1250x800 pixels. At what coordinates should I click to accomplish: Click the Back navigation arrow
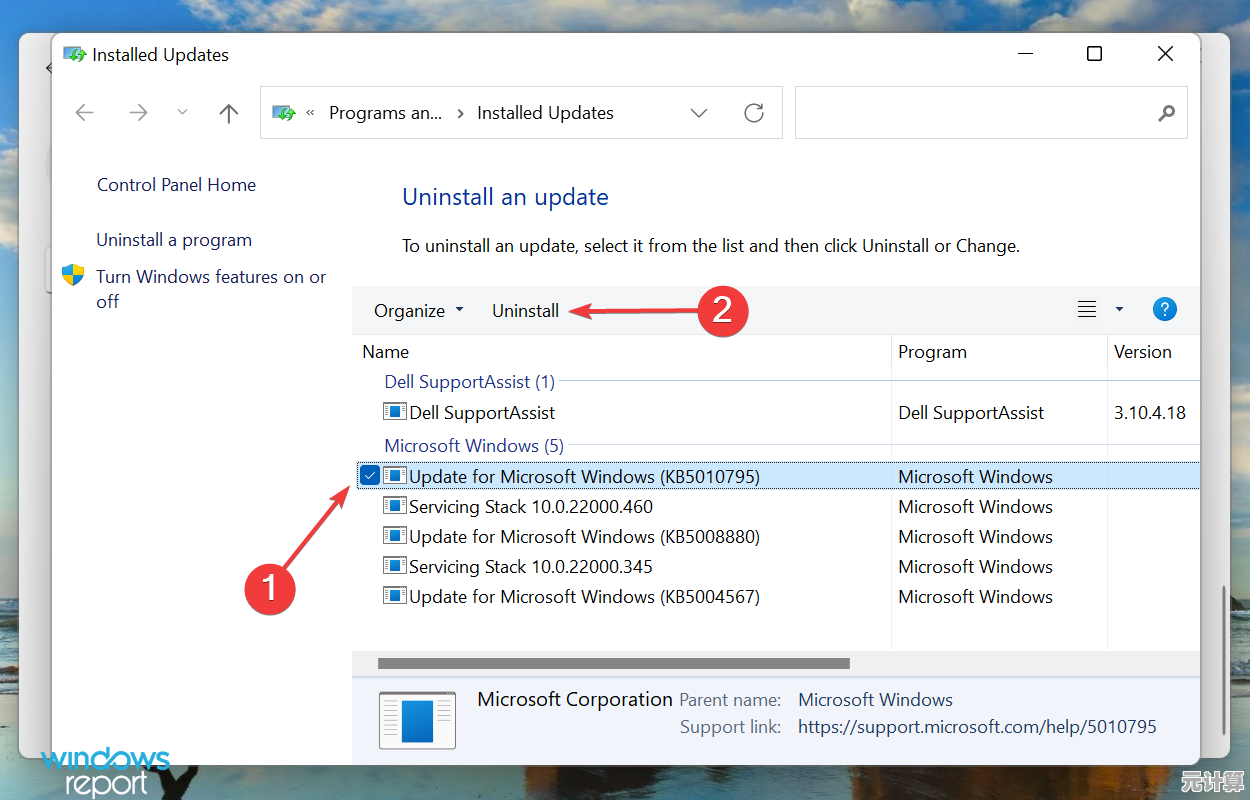point(85,113)
